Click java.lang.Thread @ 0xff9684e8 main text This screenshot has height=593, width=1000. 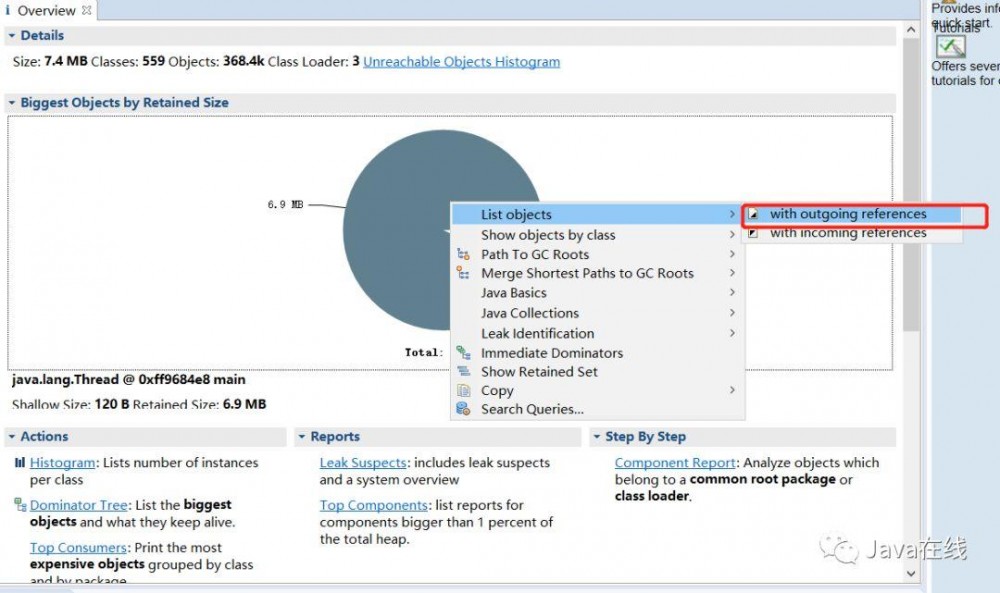[x=128, y=379]
